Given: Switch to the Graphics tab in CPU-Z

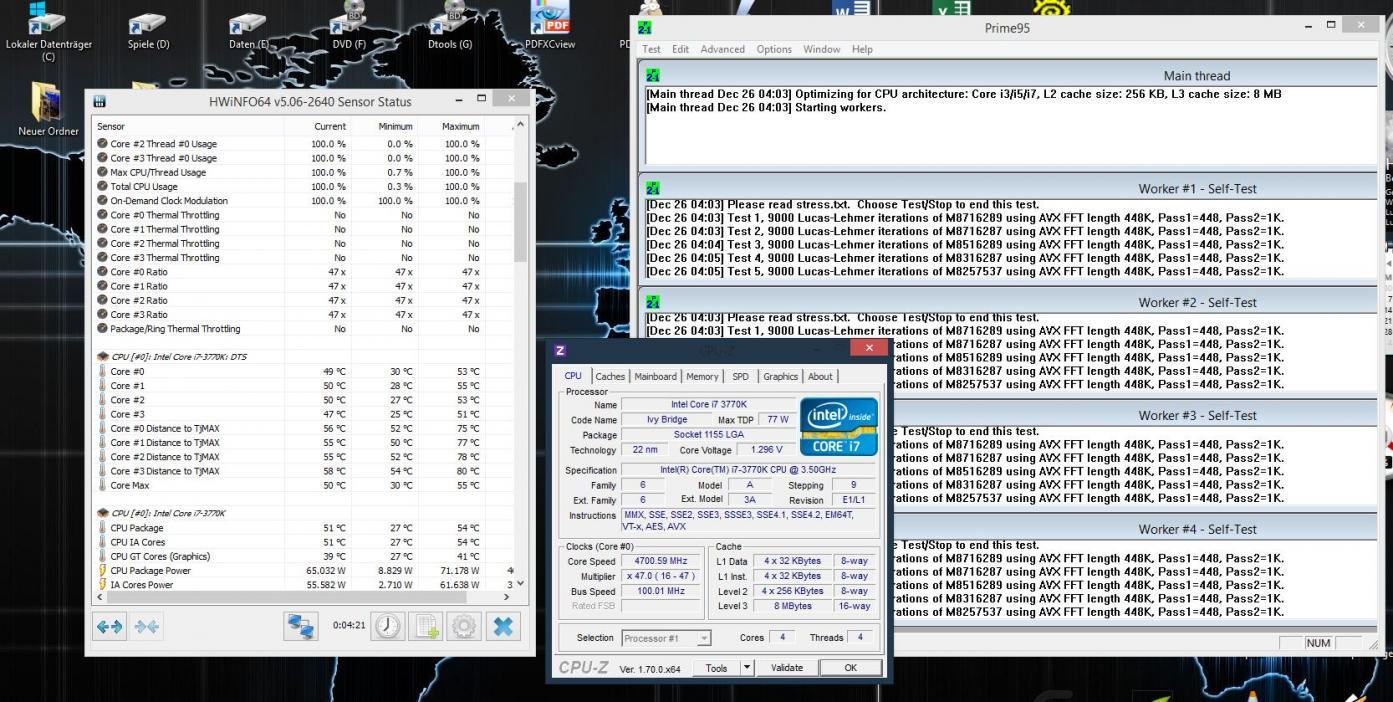Looking at the screenshot, I should (x=781, y=377).
